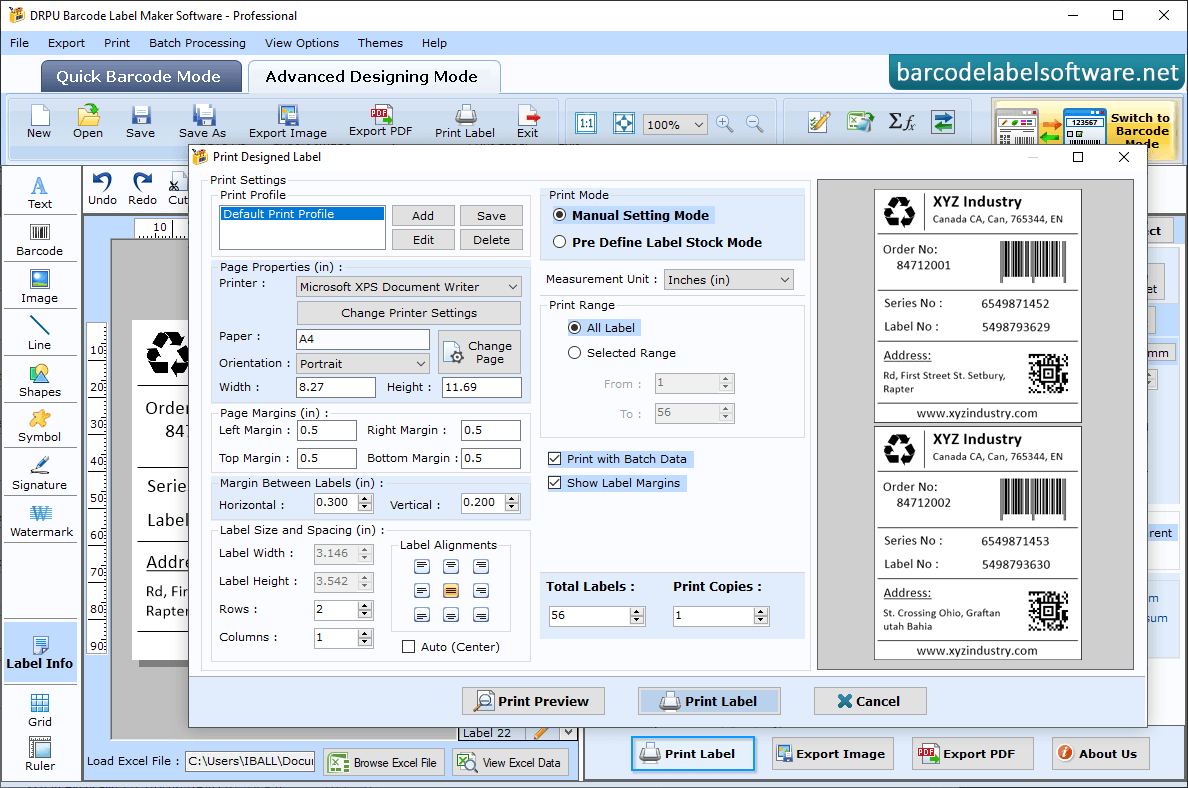Click the fit-to-window zoom icon
This screenshot has width=1188, height=788.
tap(624, 123)
